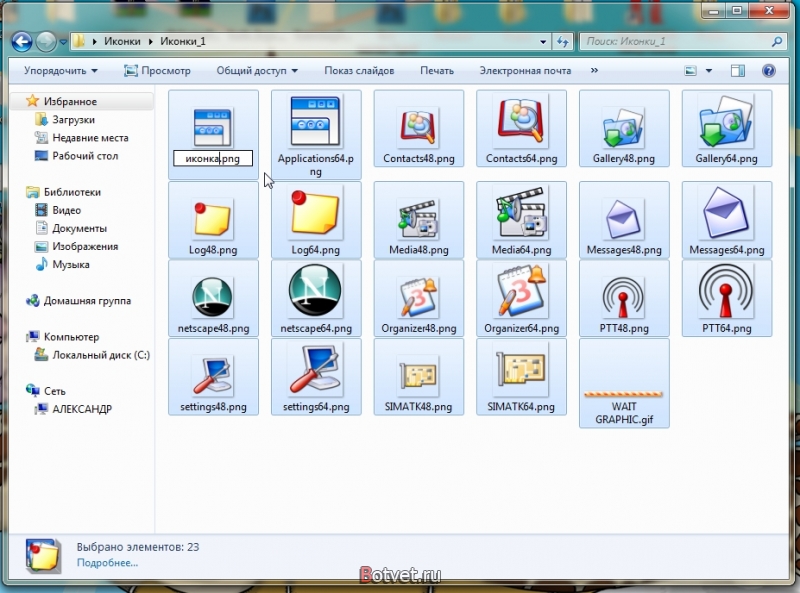The image size is (800, 593).
Task: Click Электронная почта in the toolbar
Action: (x=525, y=71)
